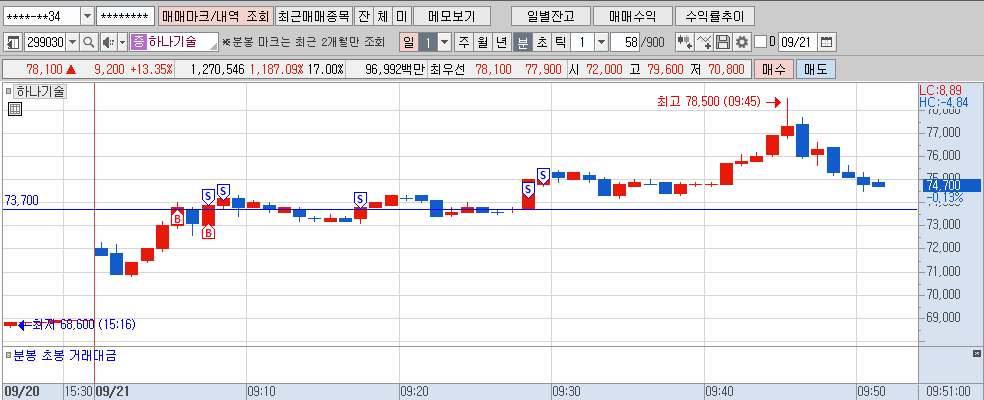Viewport: 984px width, 400px height.
Task: Click the 하나기술 chart title label
Action: (40, 92)
